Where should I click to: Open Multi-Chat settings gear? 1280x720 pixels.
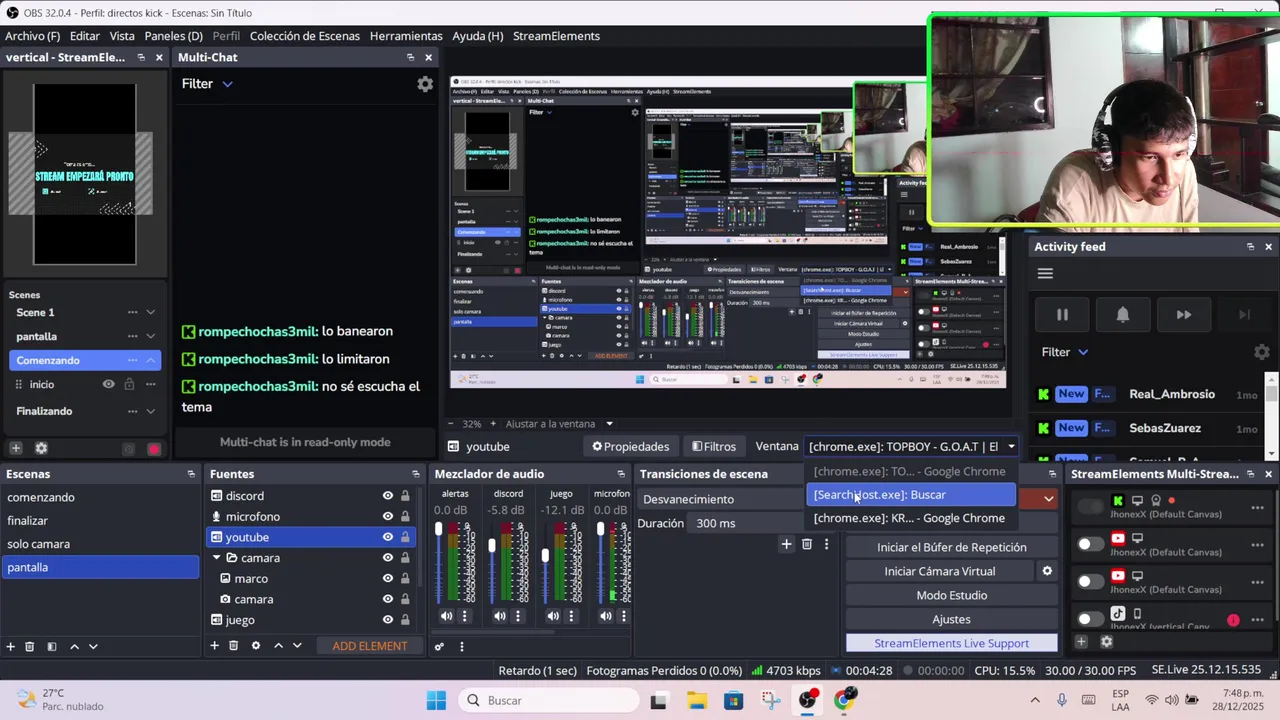coord(425,84)
